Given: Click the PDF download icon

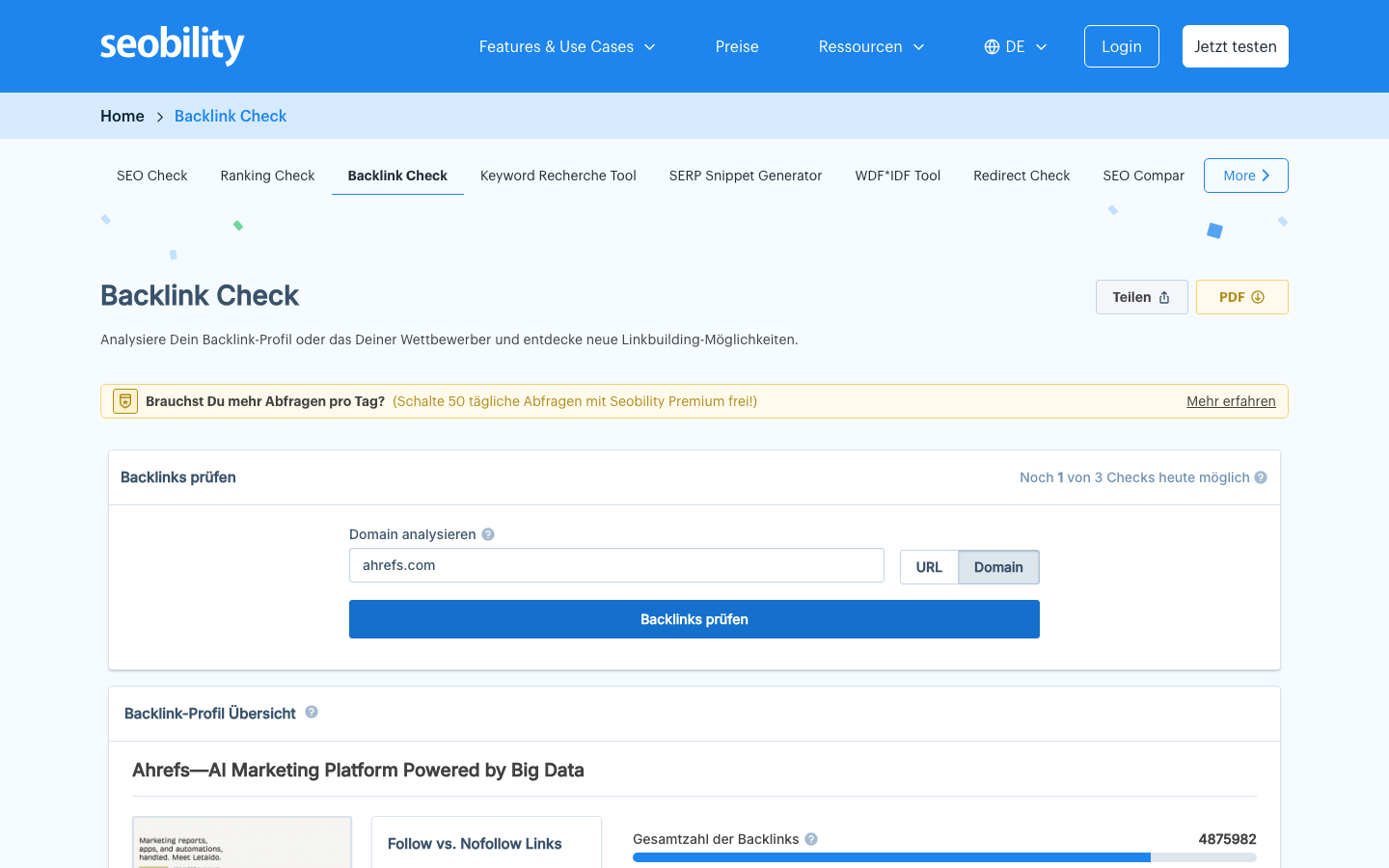Looking at the screenshot, I should (x=1258, y=297).
